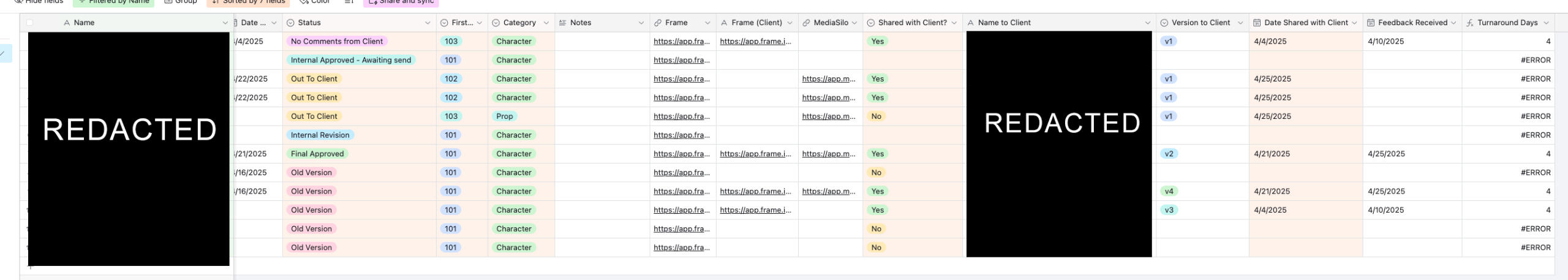Open the Status column dropdown arrow
The width and height of the screenshot is (1568, 280).
[x=428, y=23]
